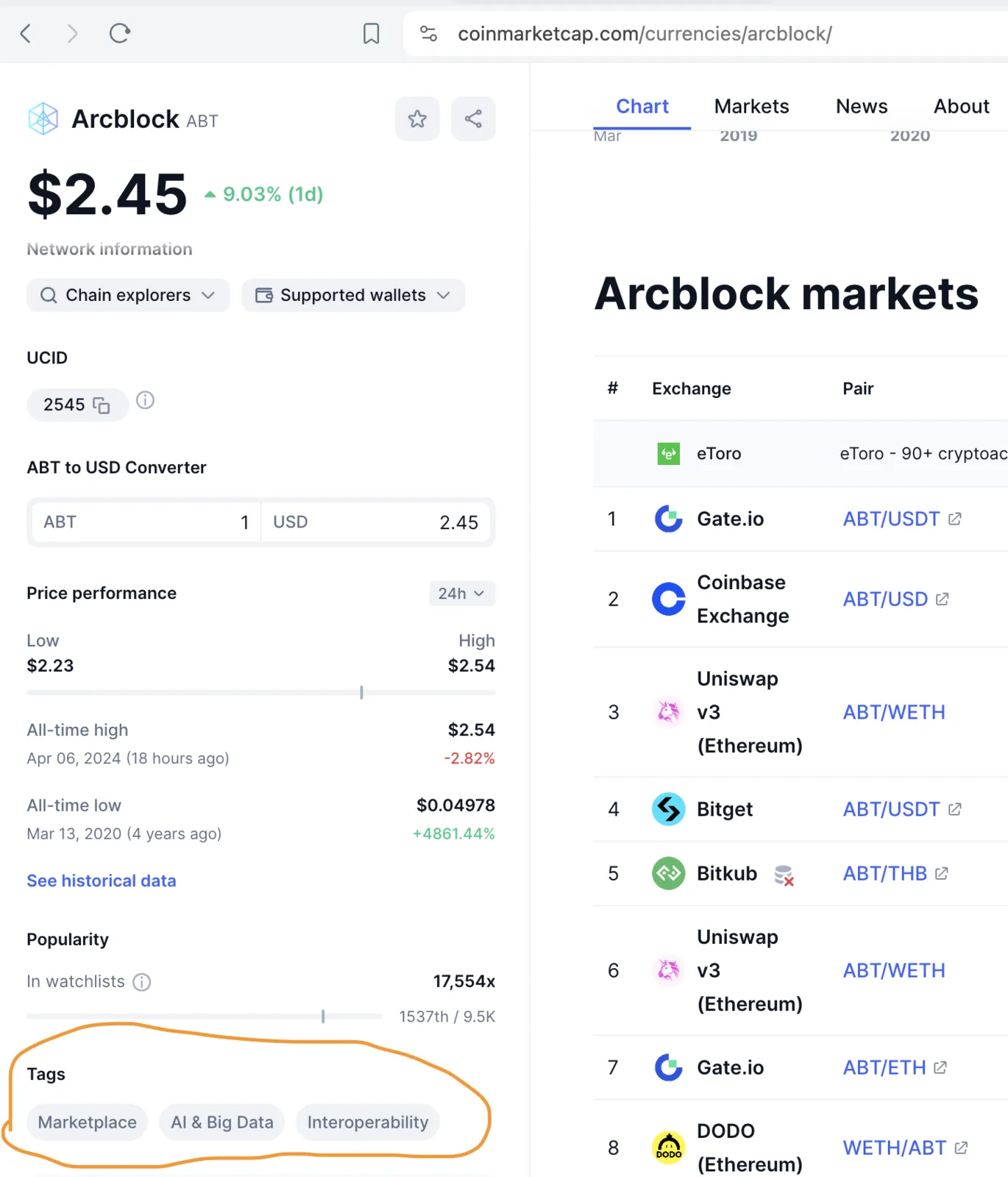Reload the page with the refresh icon
This screenshot has width=1008, height=1177.
click(120, 33)
